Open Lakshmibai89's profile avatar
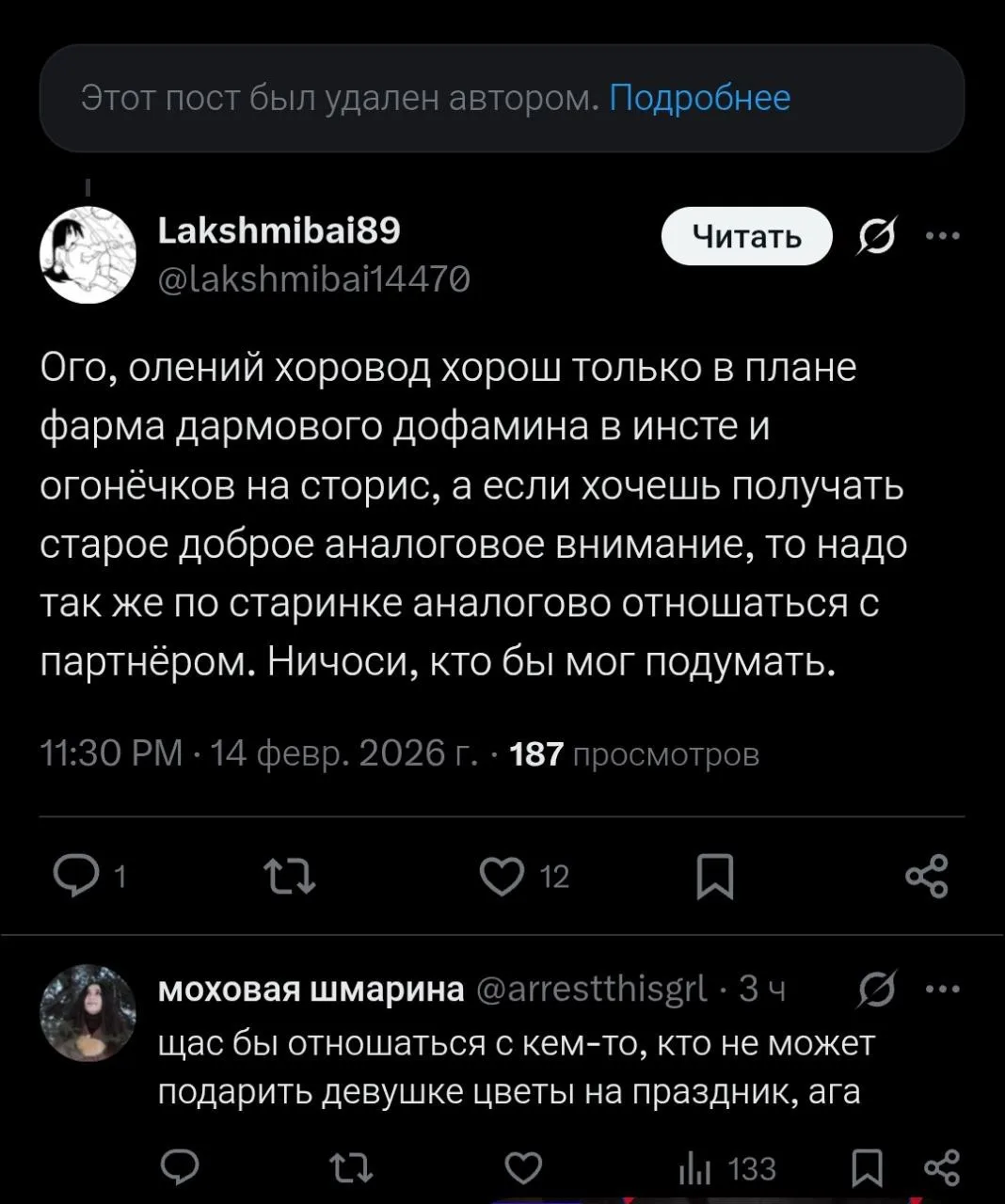 [88, 255]
